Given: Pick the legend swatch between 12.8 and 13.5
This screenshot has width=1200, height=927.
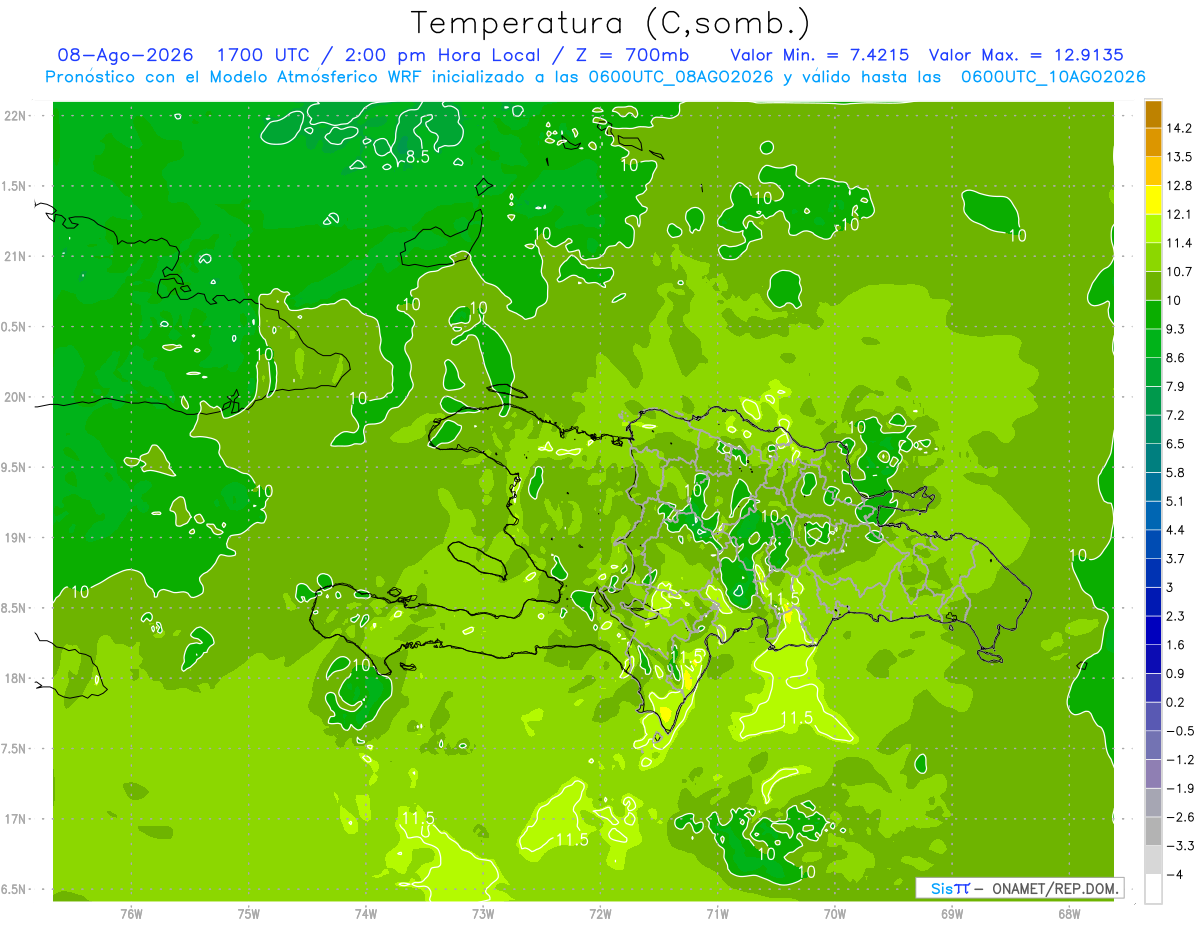Looking at the screenshot, I should coord(1153,171).
